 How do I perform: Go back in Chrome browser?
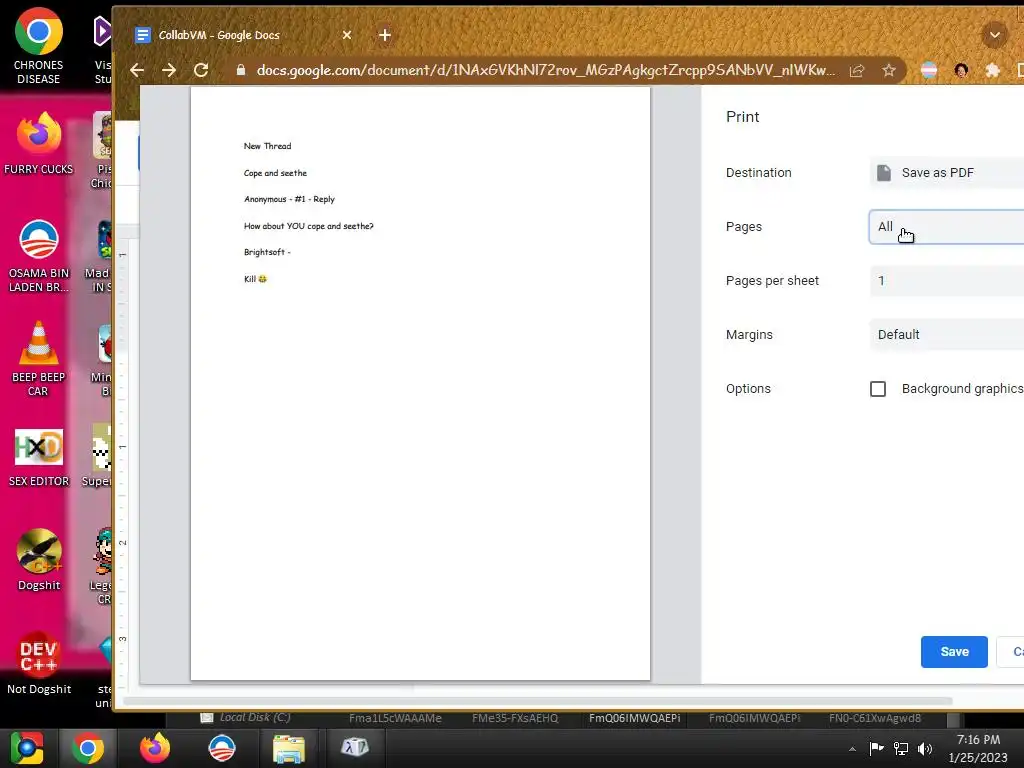pyautogui.click(x=136, y=70)
